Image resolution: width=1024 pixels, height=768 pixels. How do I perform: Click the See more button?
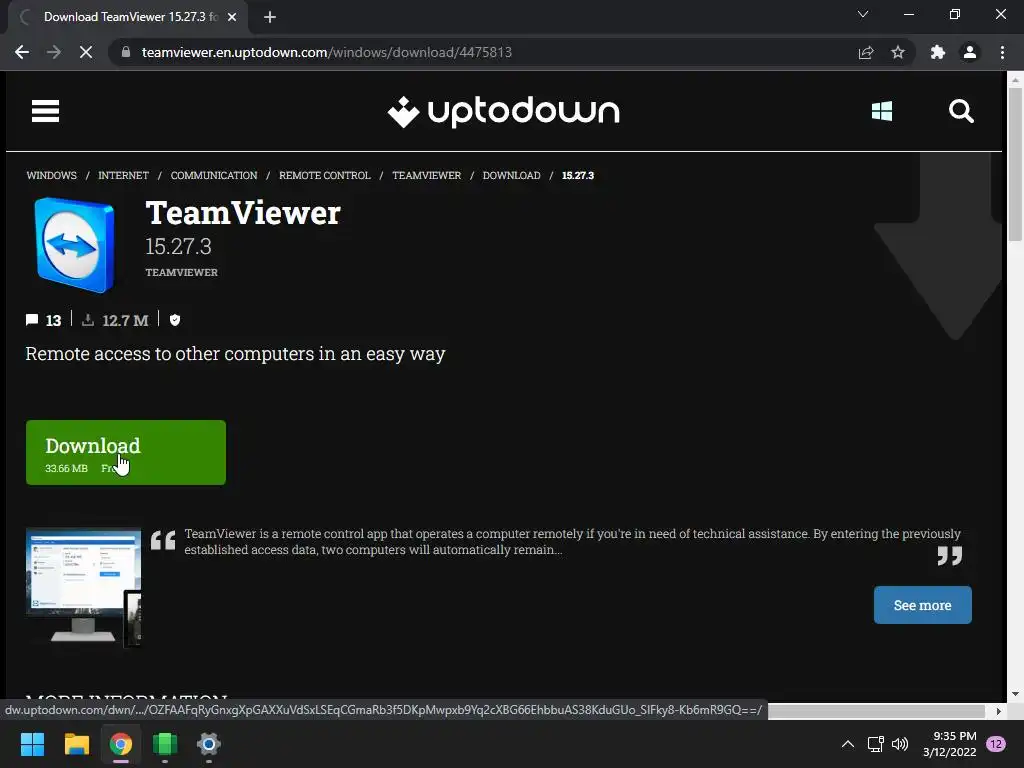(923, 605)
